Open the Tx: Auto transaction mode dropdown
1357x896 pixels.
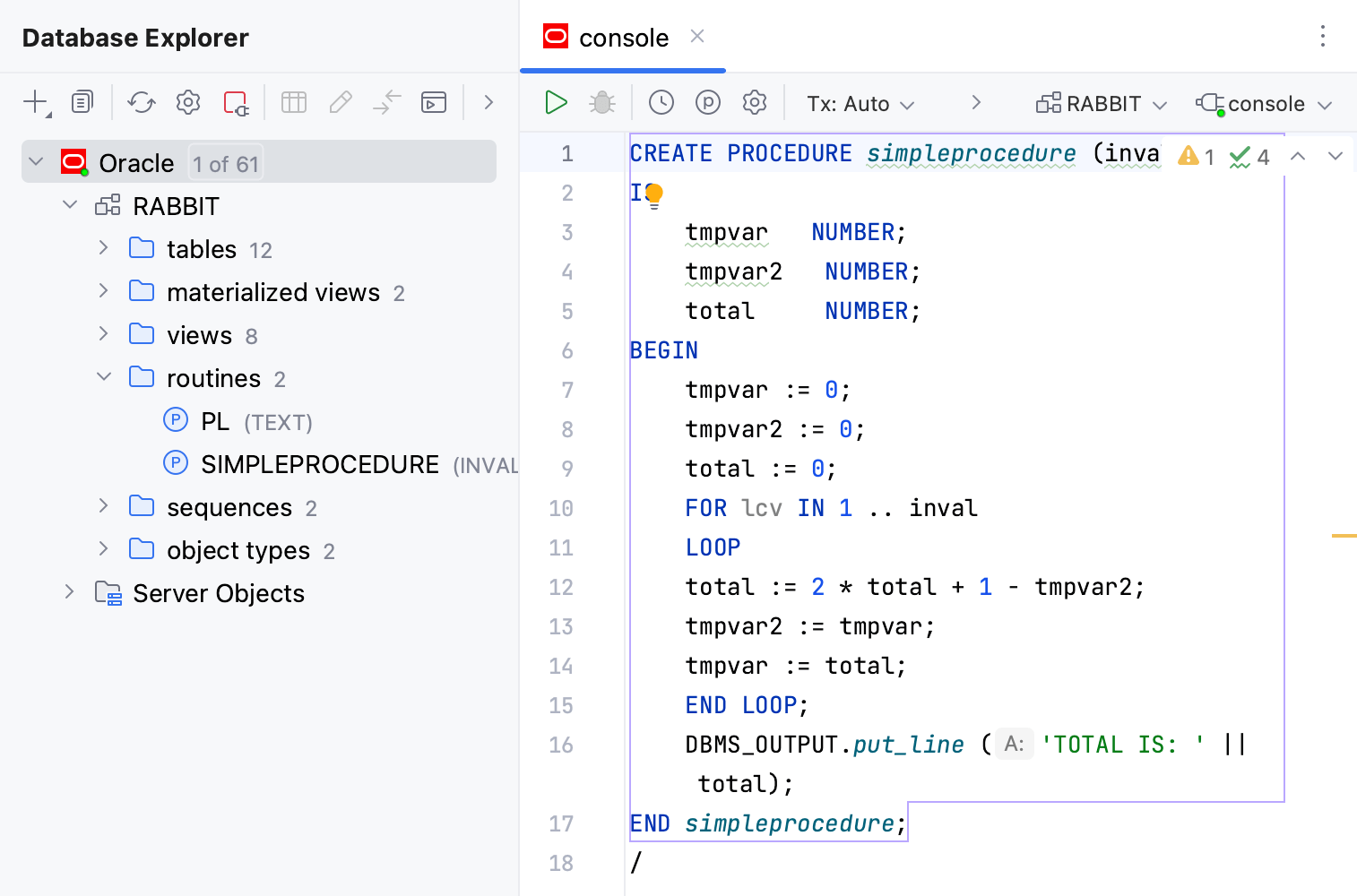858,103
